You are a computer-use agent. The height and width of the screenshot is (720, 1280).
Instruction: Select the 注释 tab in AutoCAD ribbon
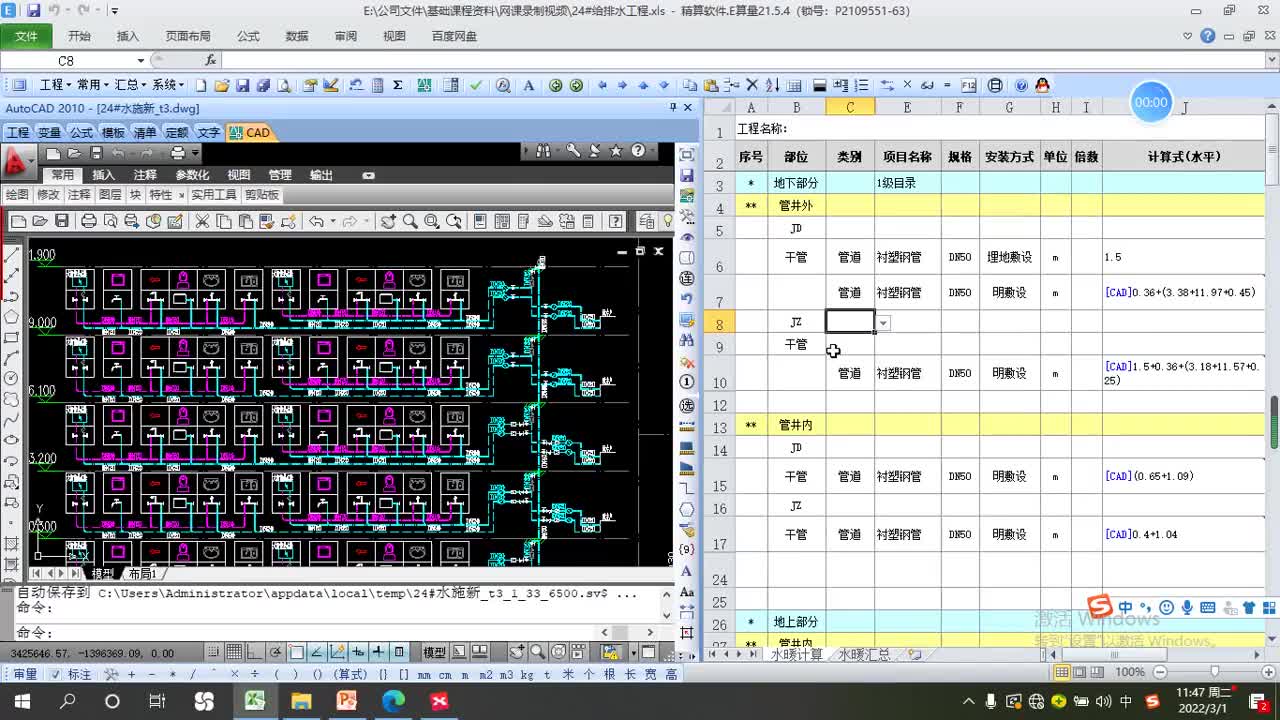pos(145,175)
